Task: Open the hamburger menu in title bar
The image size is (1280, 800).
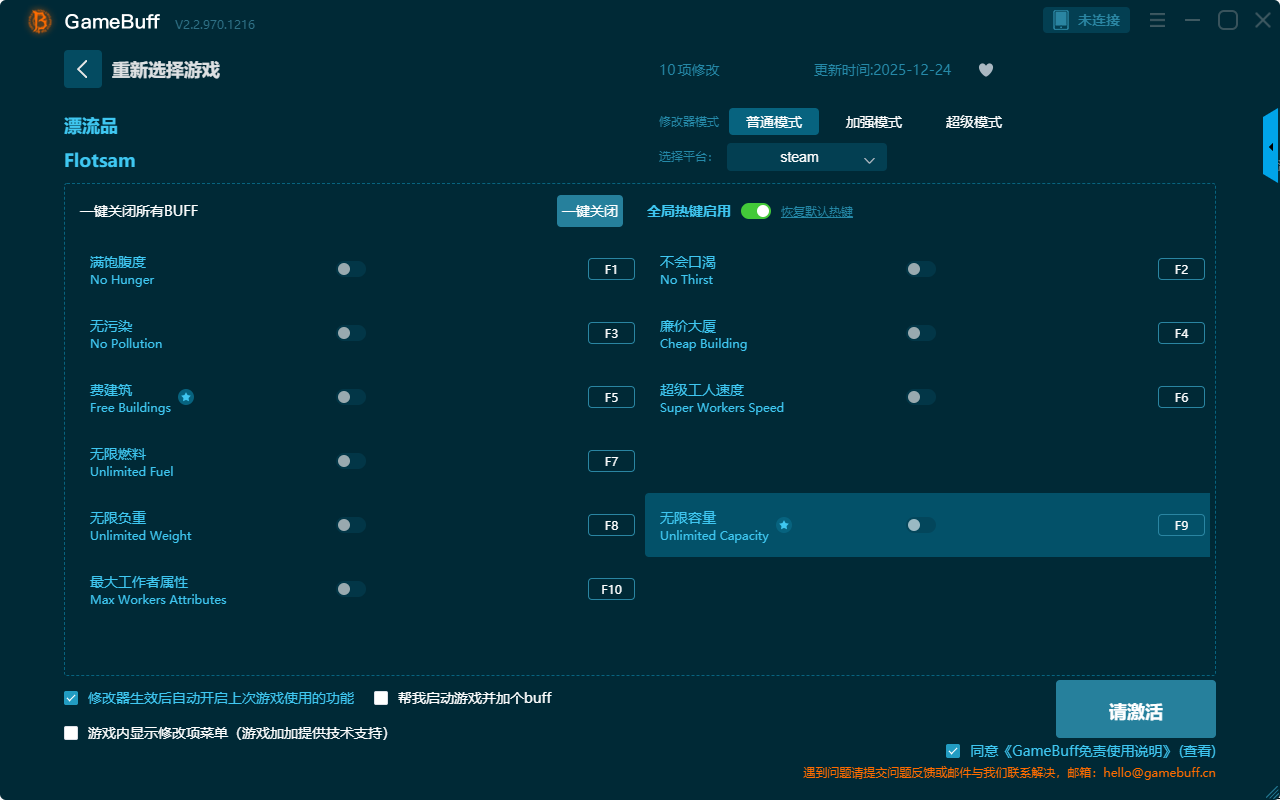Action: coord(1157,20)
